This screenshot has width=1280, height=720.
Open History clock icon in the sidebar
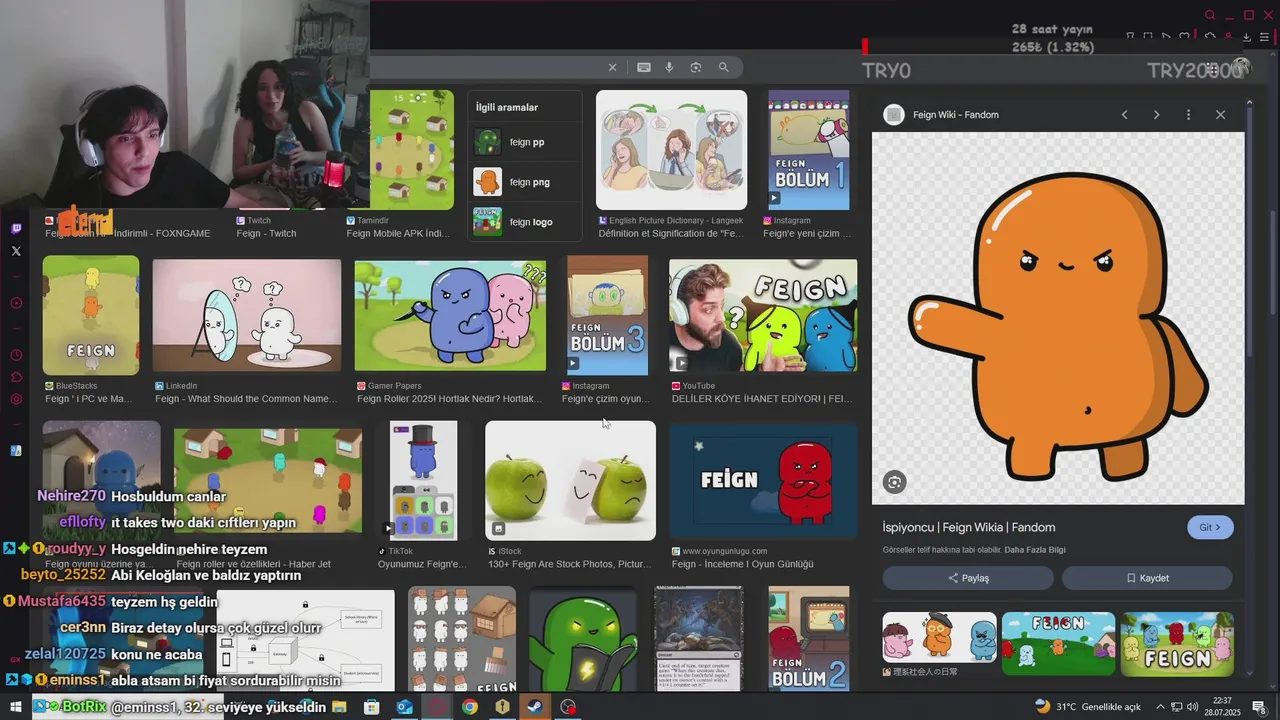(16, 355)
